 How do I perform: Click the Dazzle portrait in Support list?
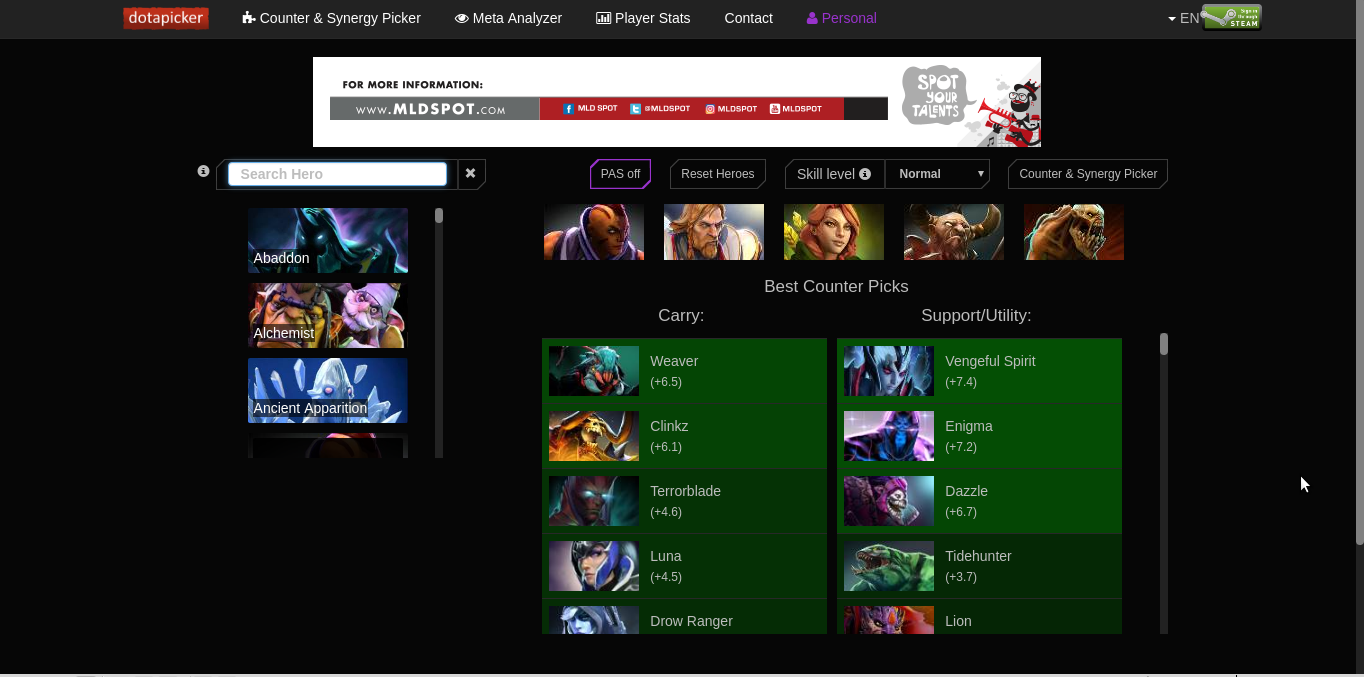(x=889, y=501)
